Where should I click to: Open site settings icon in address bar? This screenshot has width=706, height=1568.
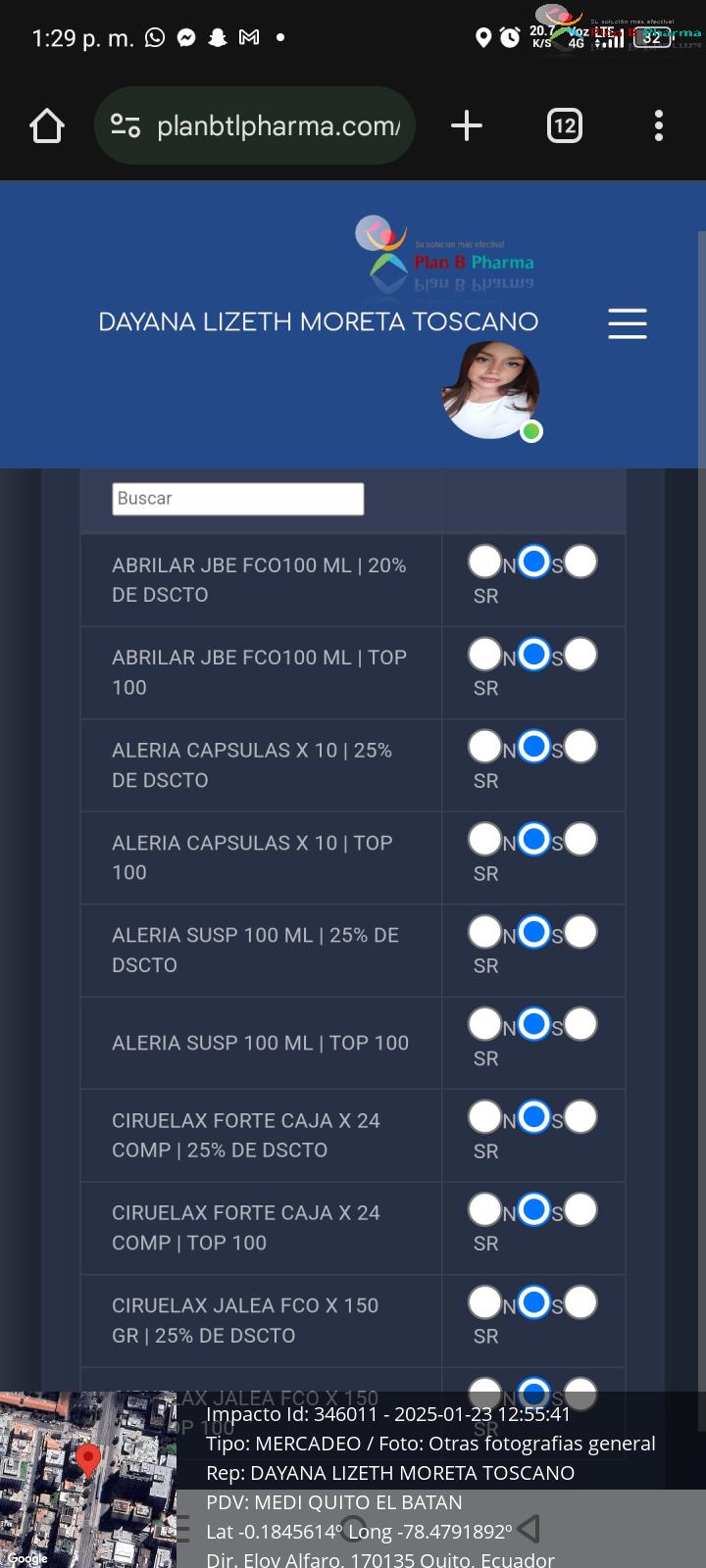click(x=126, y=125)
